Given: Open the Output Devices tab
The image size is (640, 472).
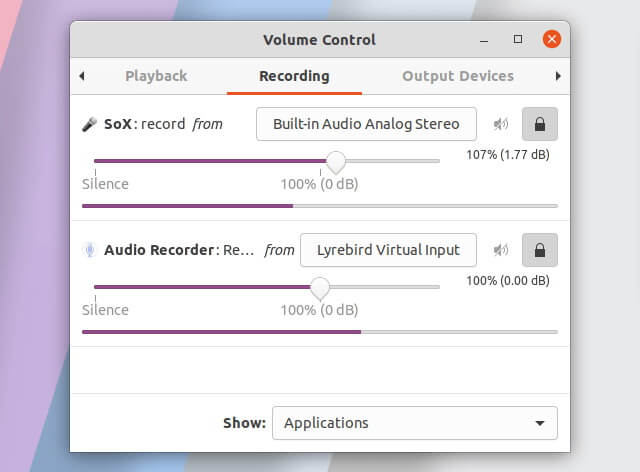Looking at the screenshot, I should [458, 76].
